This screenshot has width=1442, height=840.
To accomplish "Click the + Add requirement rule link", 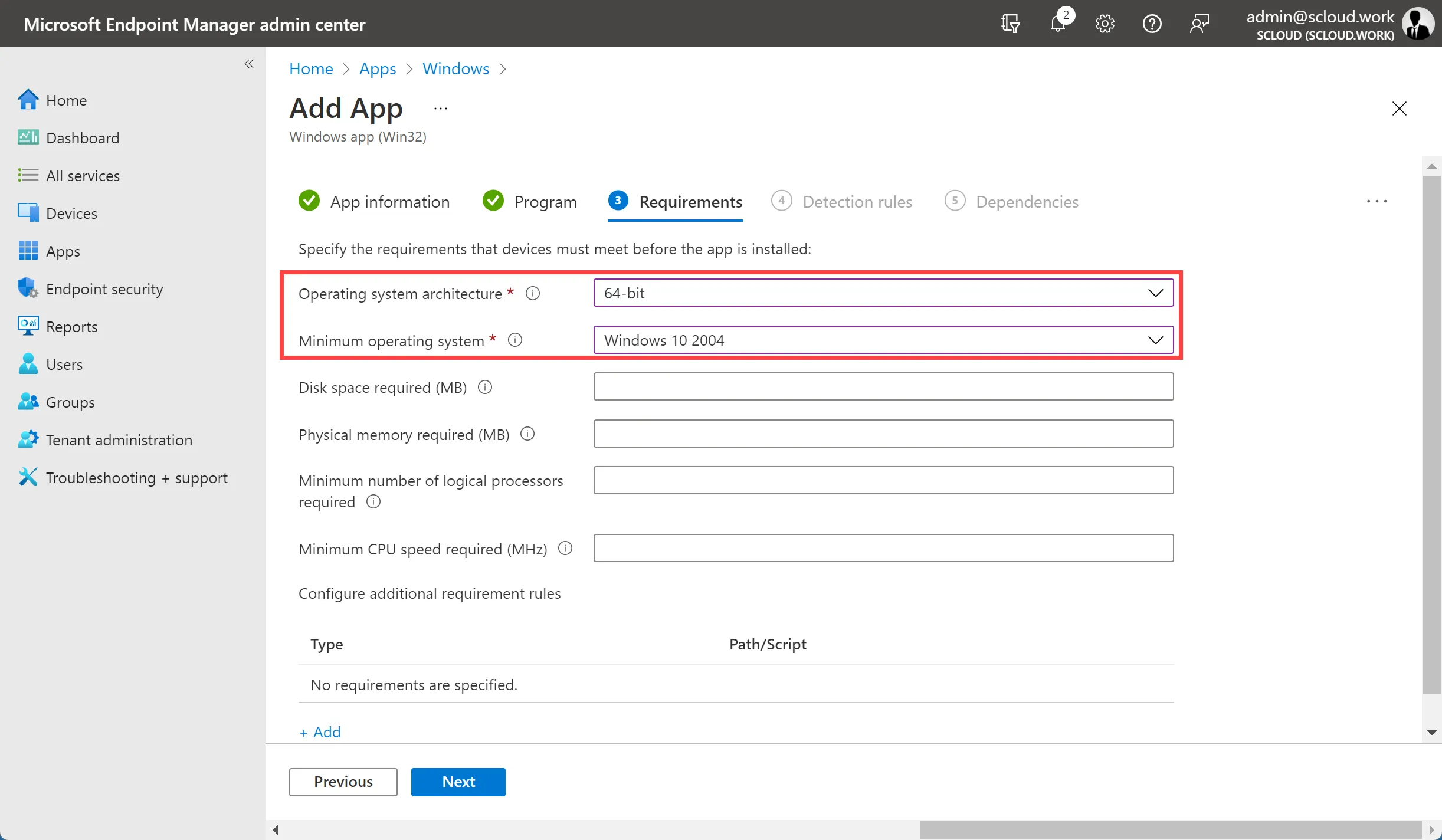I will pos(320,732).
